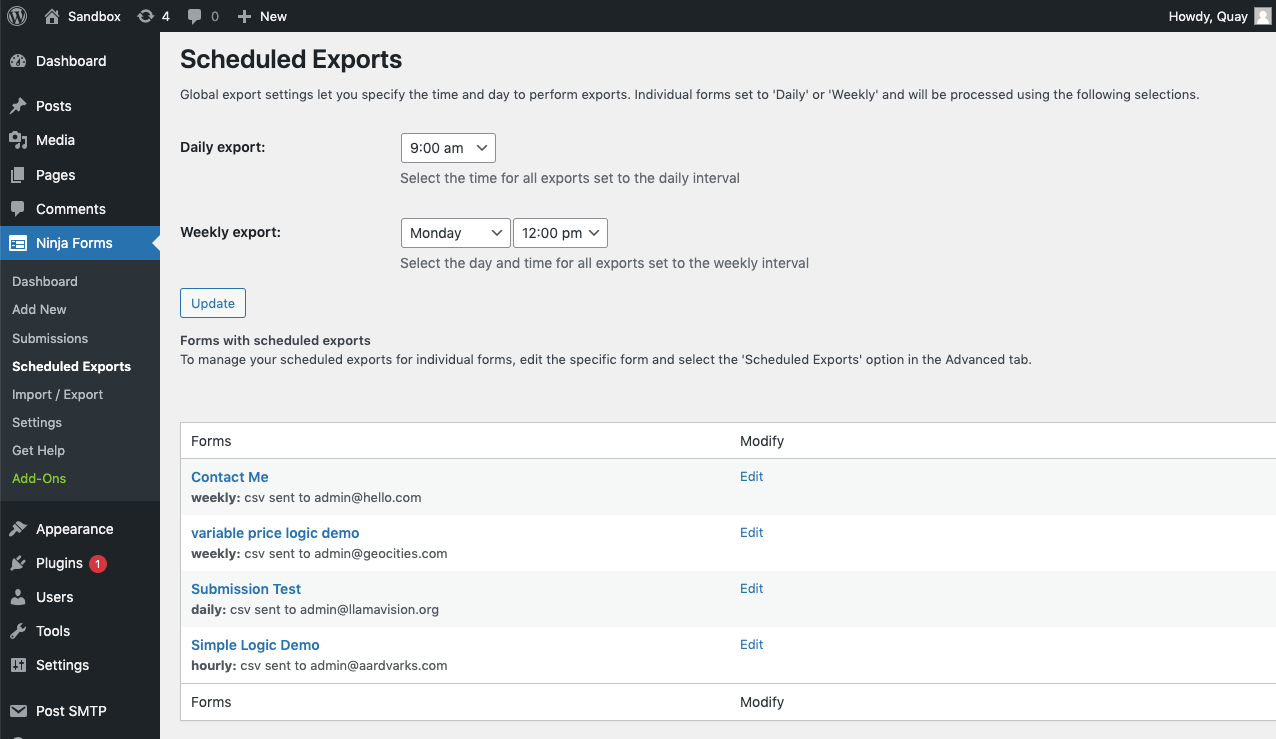The width and height of the screenshot is (1276, 739).
Task: Open the 12:00 pm weekly time selector
Action: click(560, 232)
